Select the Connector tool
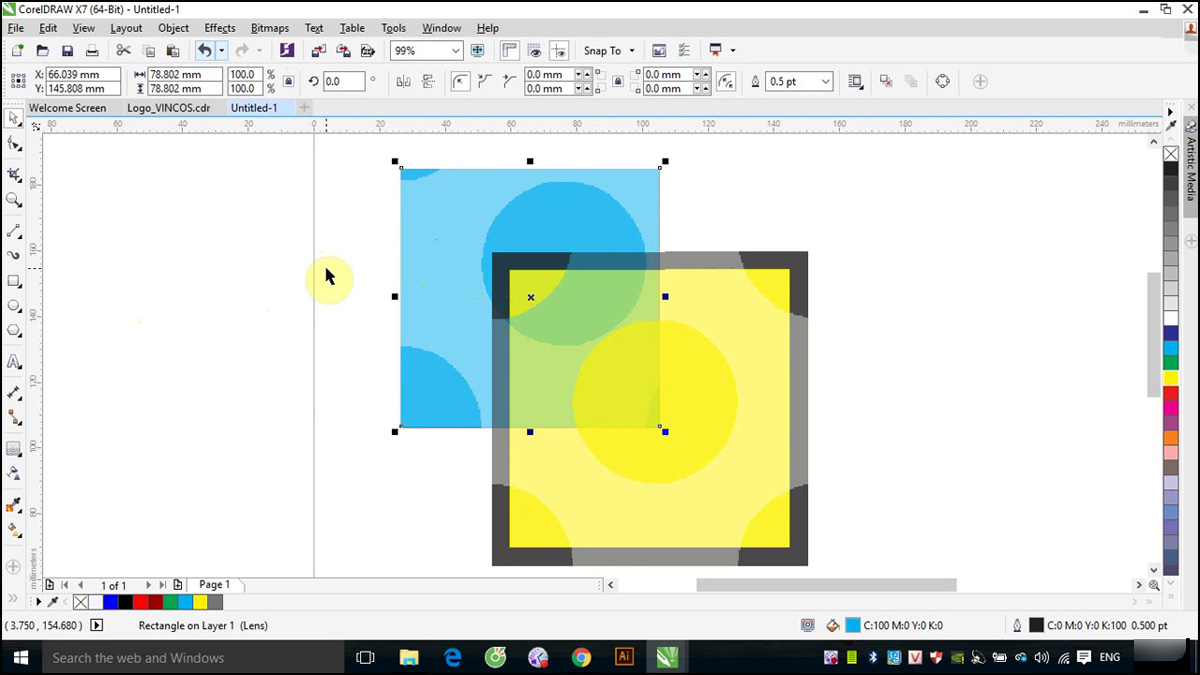The width and height of the screenshot is (1200, 675). coord(14,418)
